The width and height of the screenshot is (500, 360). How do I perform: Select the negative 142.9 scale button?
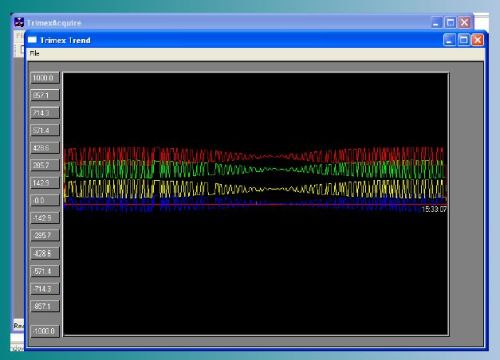45,218
